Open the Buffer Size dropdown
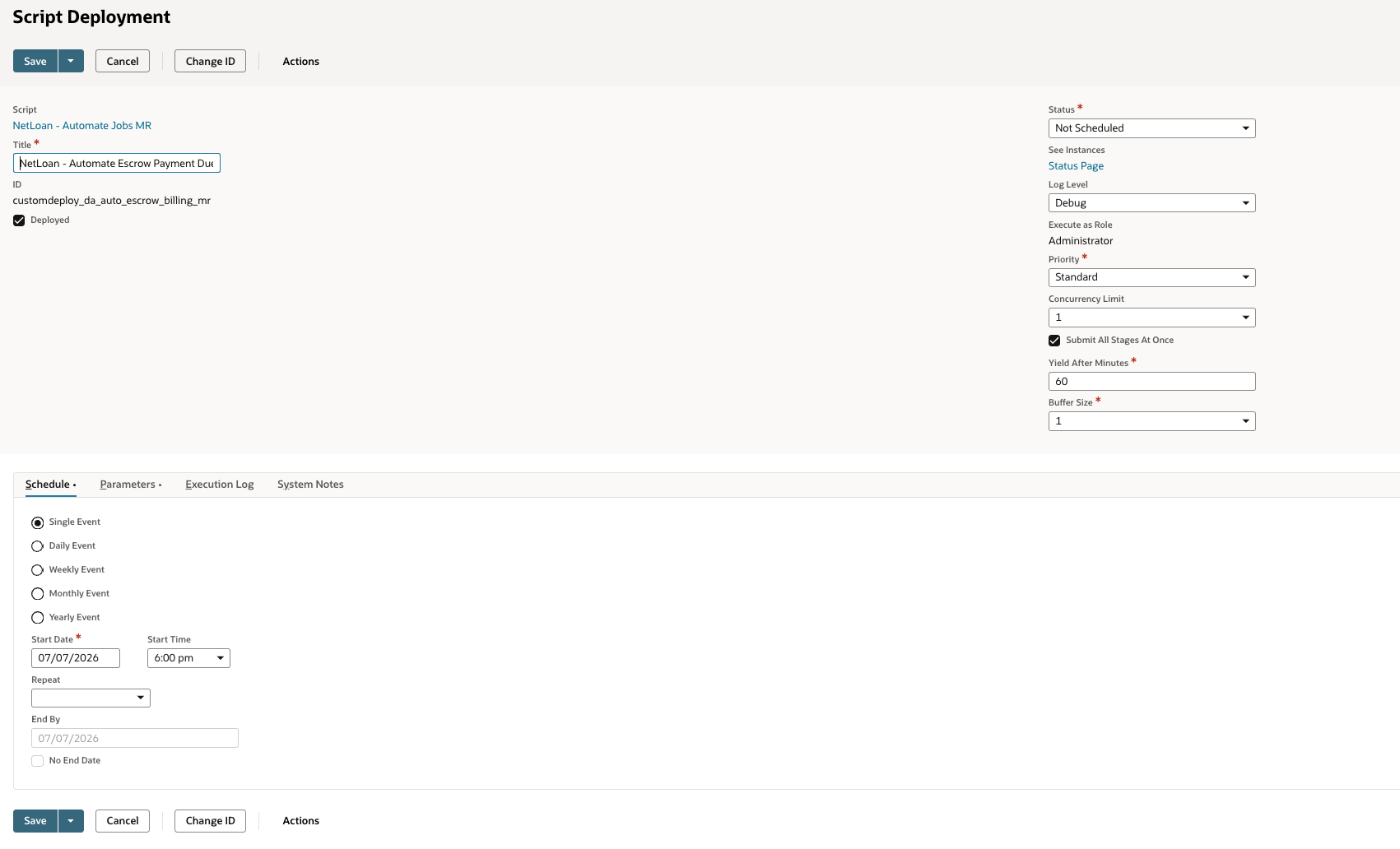Viewport: 1400px width, 849px height. point(1151,421)
